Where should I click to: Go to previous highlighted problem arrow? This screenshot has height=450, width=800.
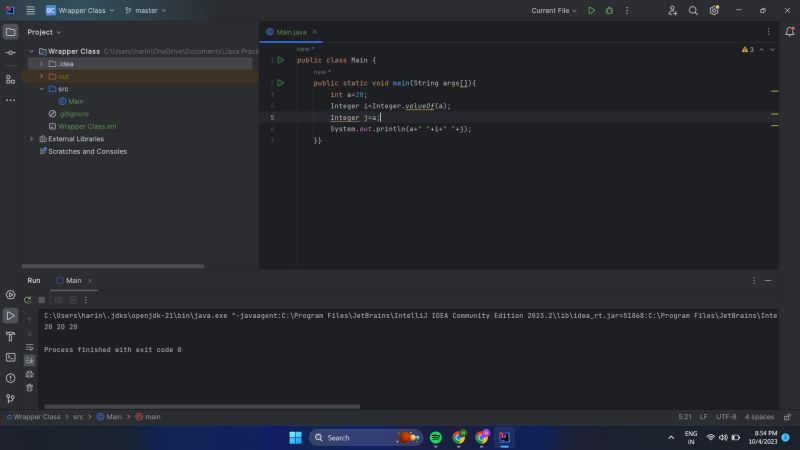pos(762,49)
